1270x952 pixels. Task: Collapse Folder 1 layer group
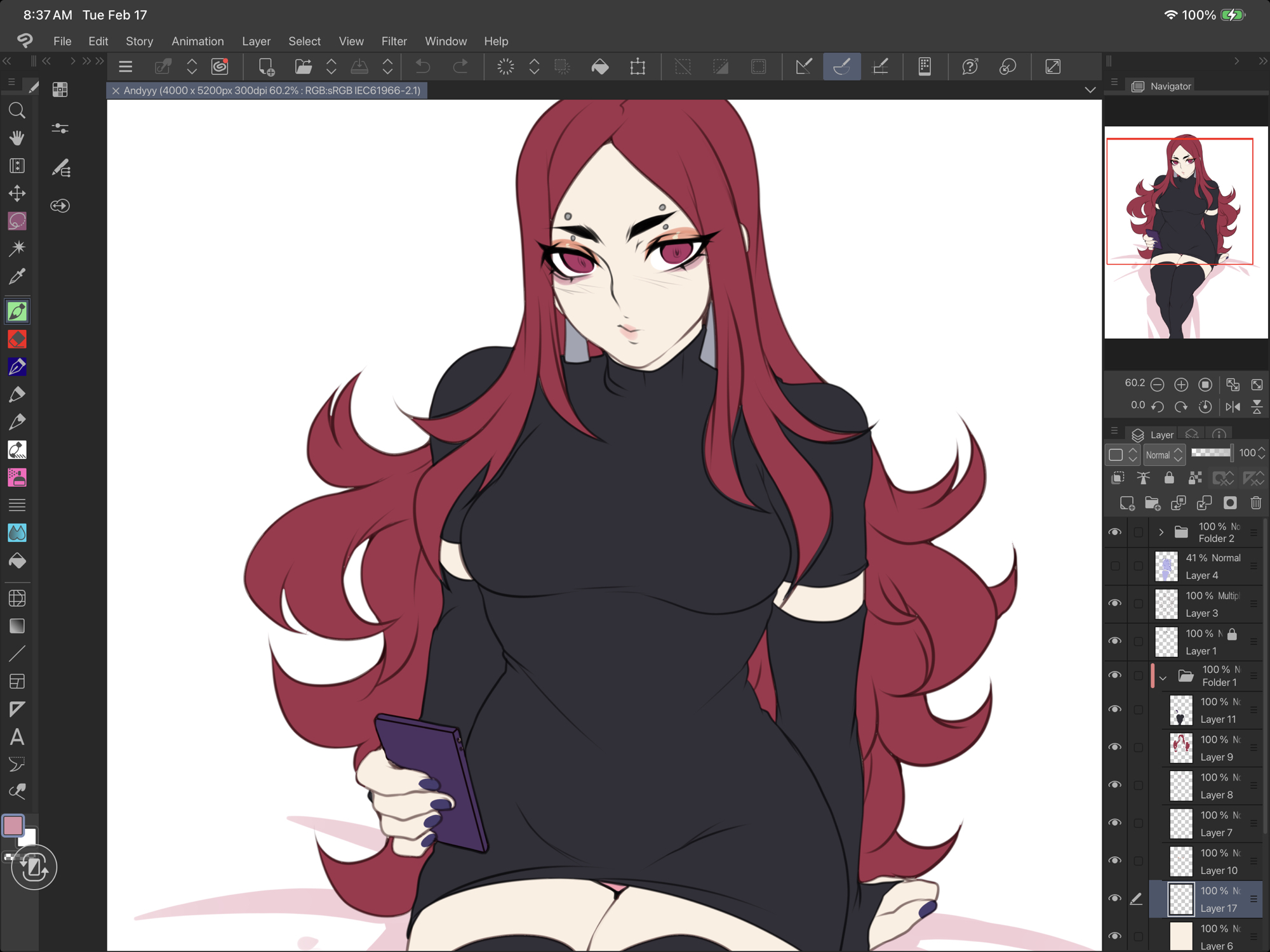coord(1163,678)
